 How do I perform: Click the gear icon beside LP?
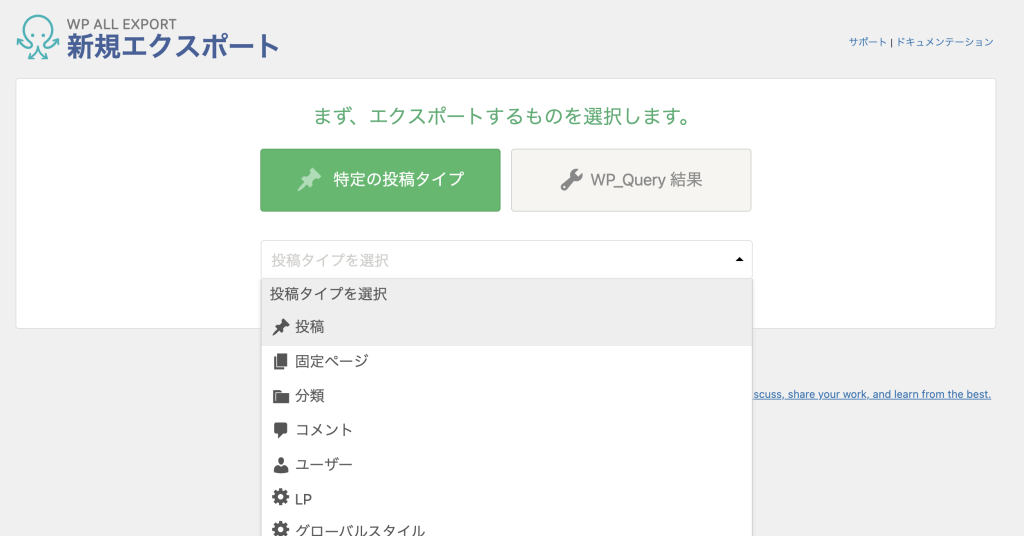point(281,498)
